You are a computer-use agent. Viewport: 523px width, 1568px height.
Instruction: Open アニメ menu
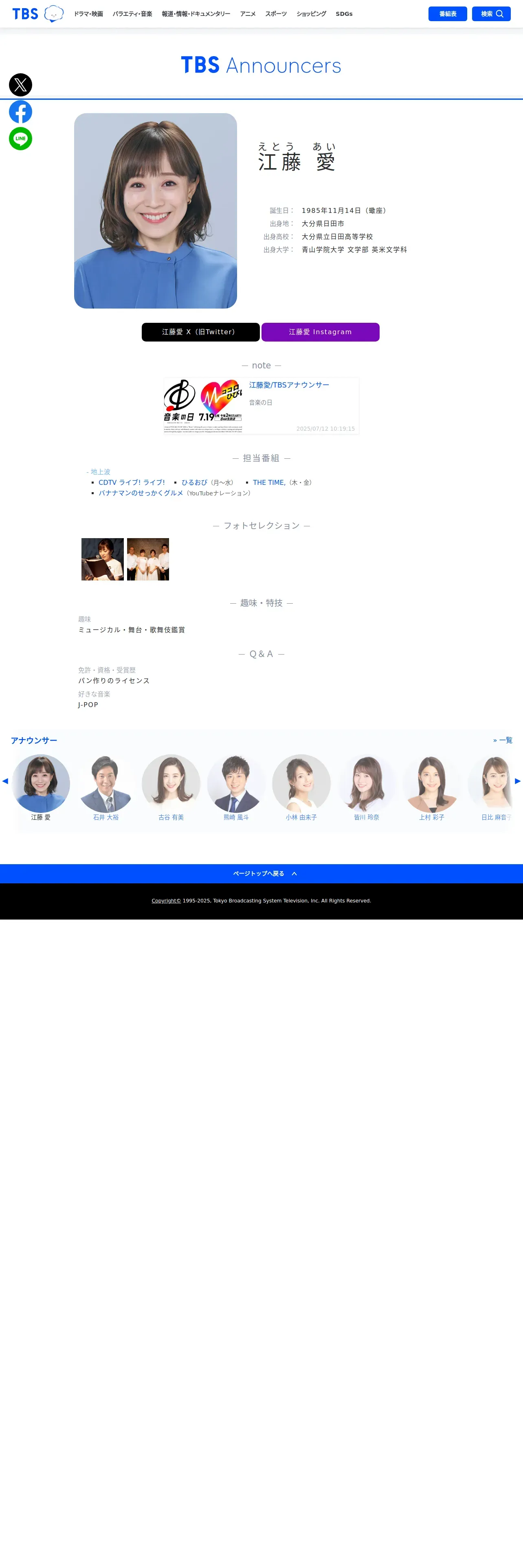(x=248, y=14)
